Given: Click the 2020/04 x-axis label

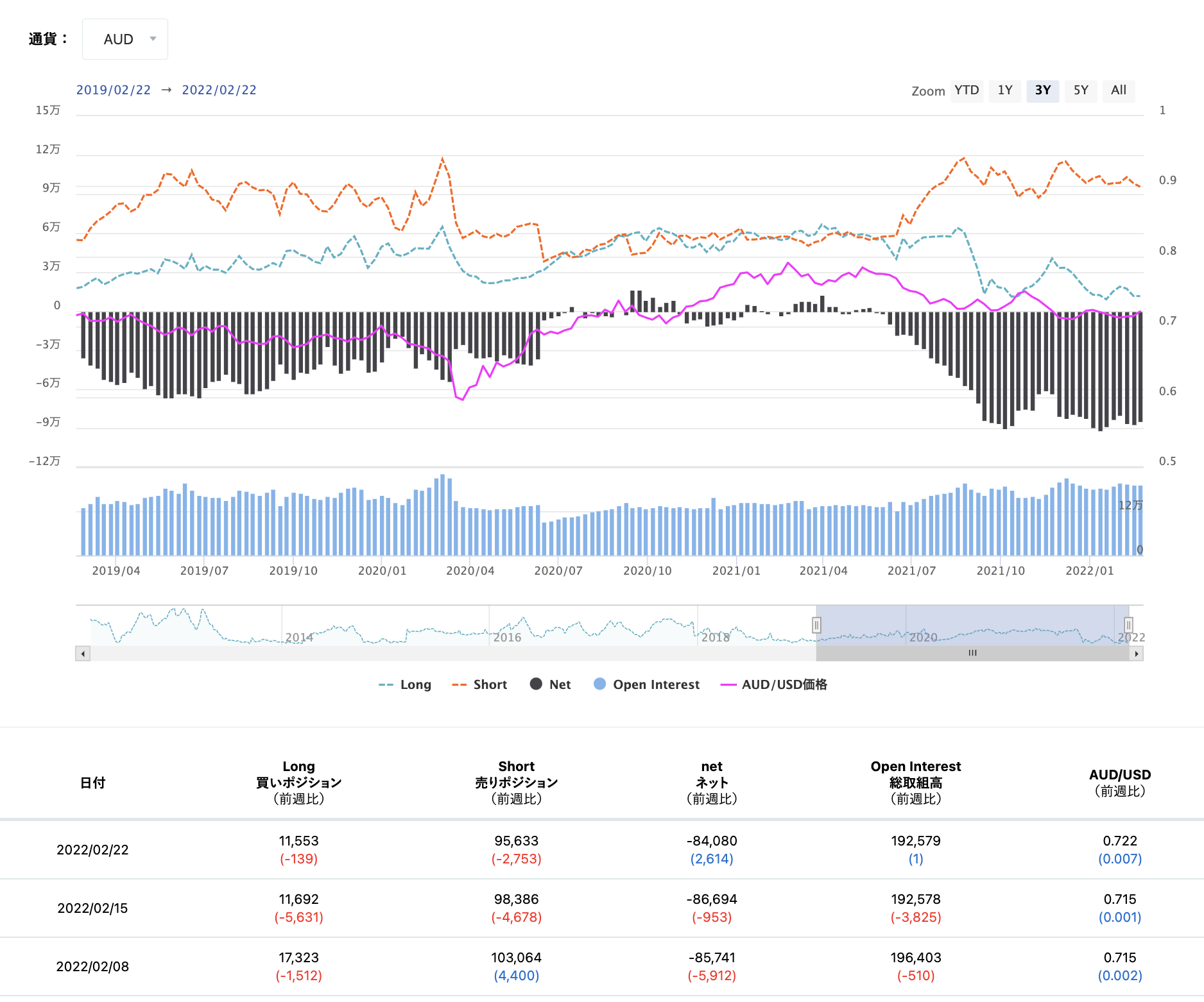Looking at the screenshot, I should (470, 571).
